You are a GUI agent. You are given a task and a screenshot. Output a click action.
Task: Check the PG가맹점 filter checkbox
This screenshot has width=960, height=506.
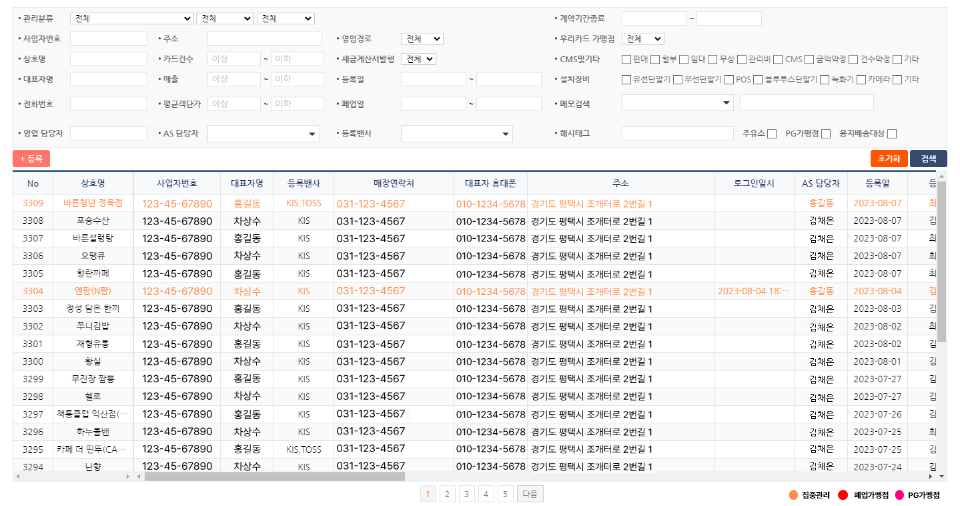[826, 134]
